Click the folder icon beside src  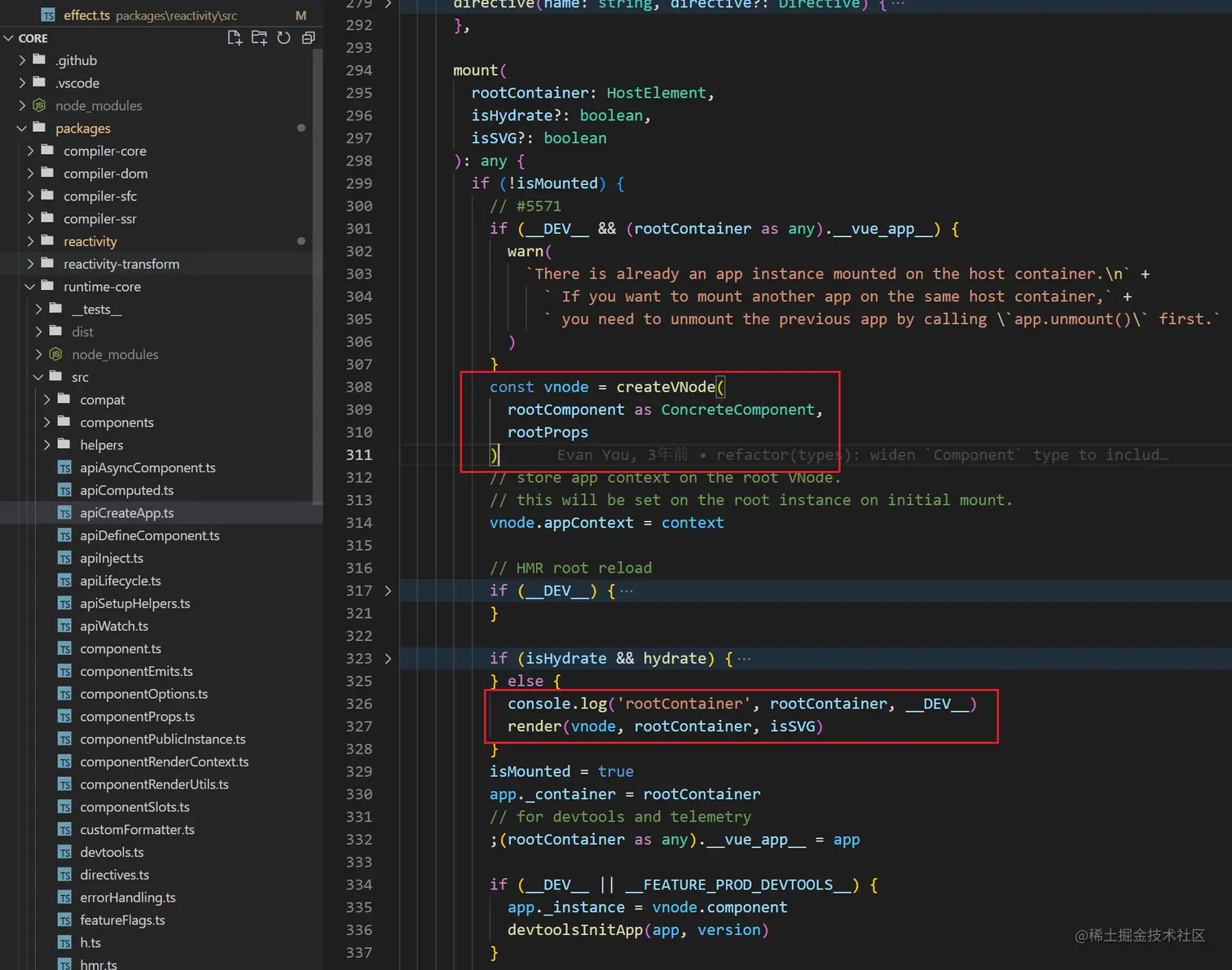click(x=56, y=376)
